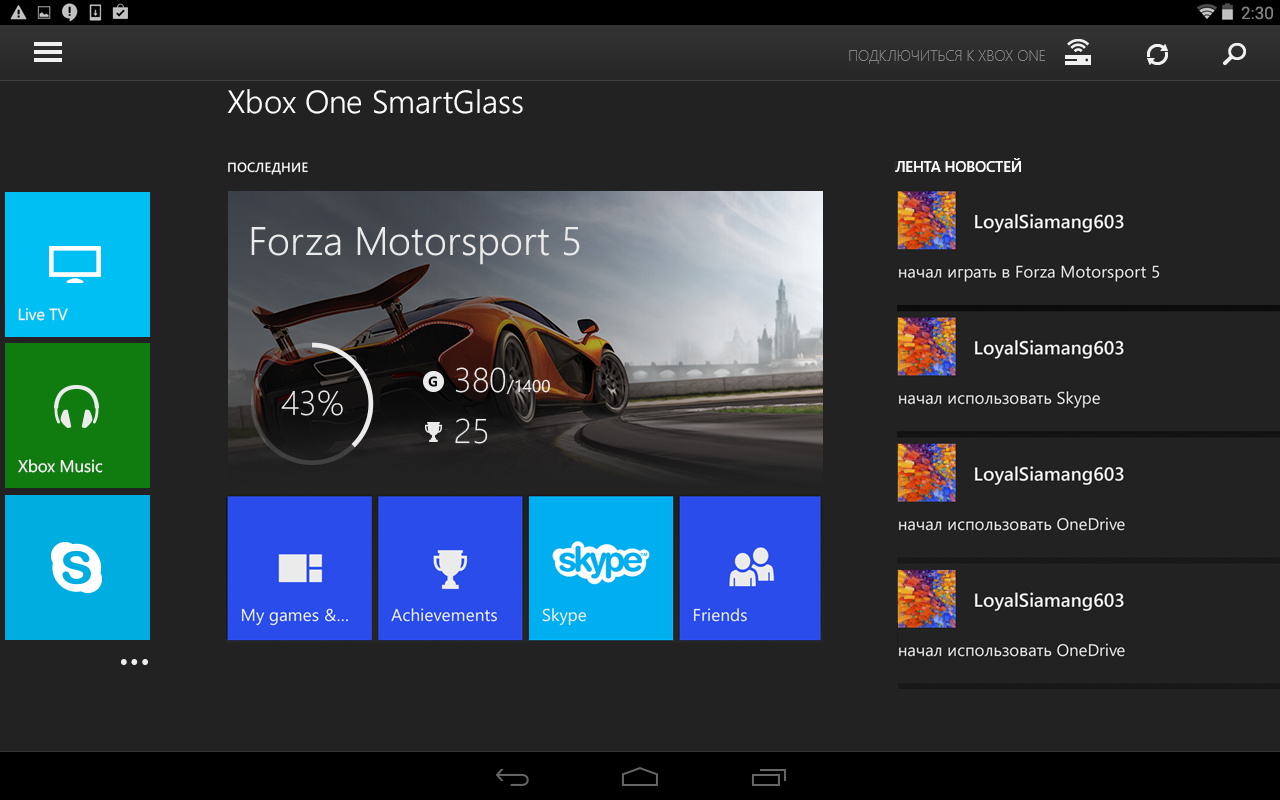Tap the Android recent apps button

tap(768, 777)
